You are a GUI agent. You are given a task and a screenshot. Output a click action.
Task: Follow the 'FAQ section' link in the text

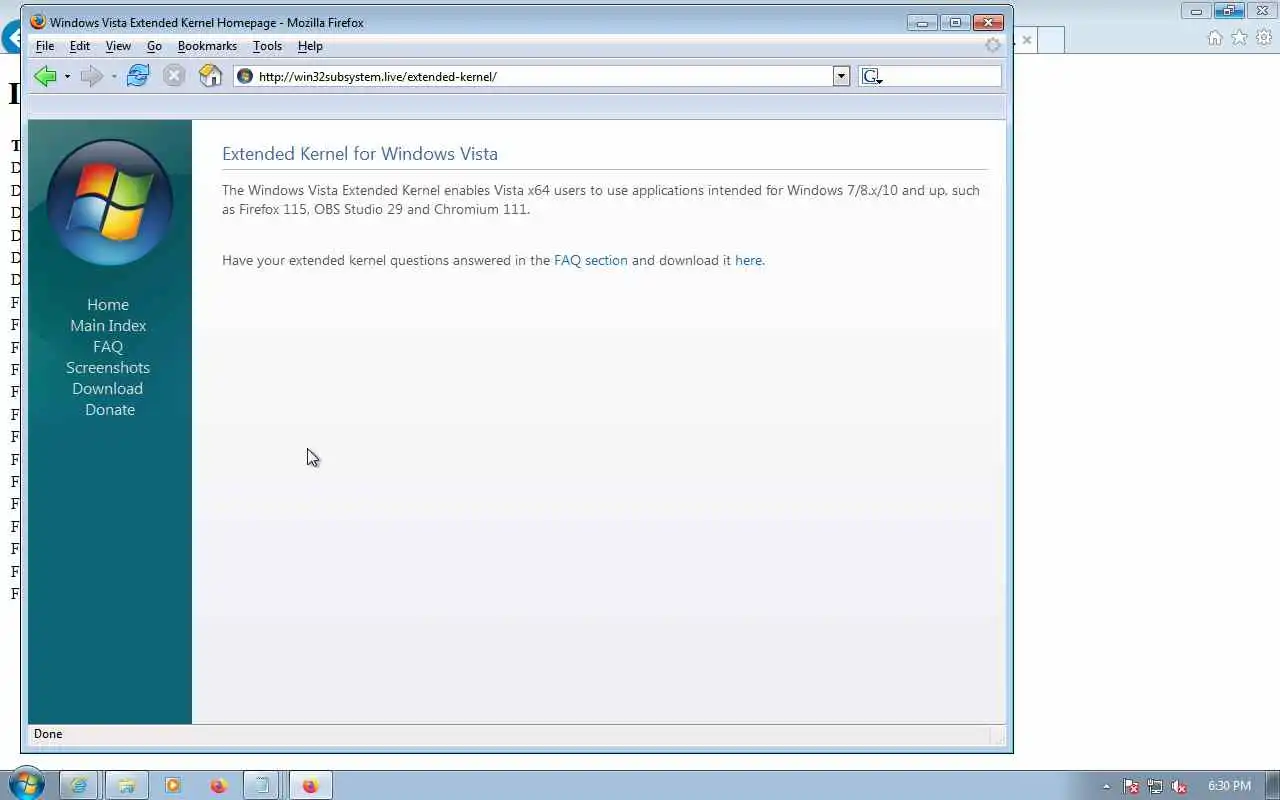(591, 260)
